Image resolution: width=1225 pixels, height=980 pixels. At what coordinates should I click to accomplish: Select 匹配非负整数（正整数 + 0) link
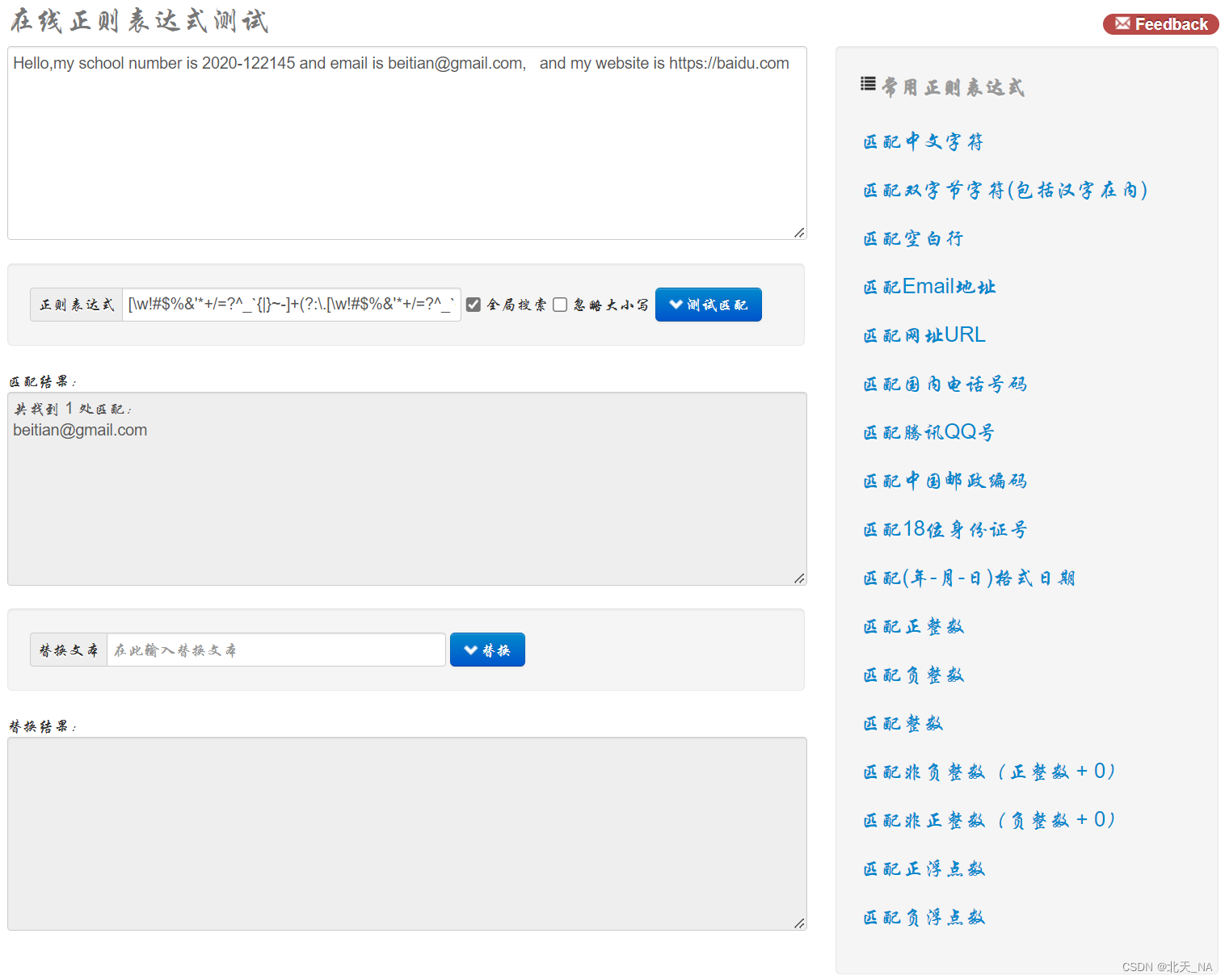(990, 772)
